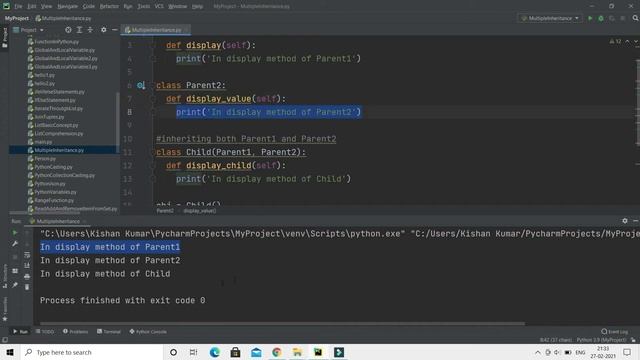Image resolution: width=640 pixels, height=360 pixels.
Task: Open the TODO tool window tab
Action: [x=45, y=331]
